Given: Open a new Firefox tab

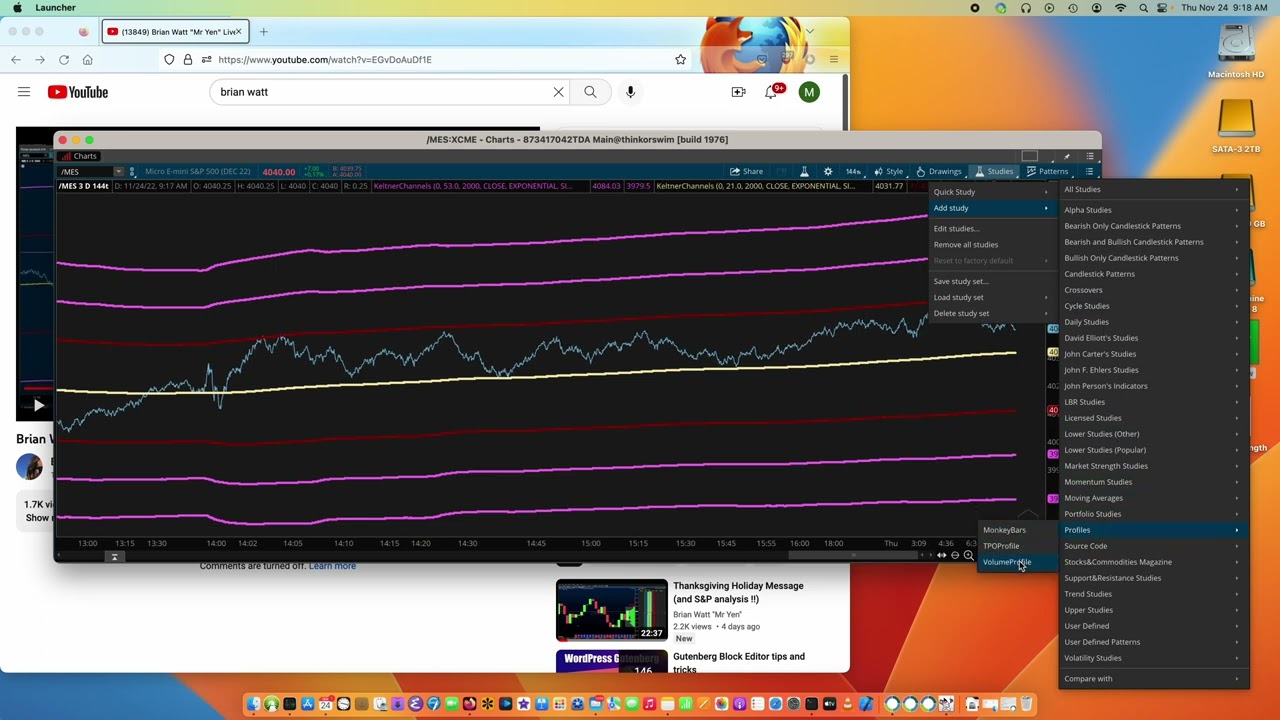Looking at the screenshot, I should [x=263, y=32].
